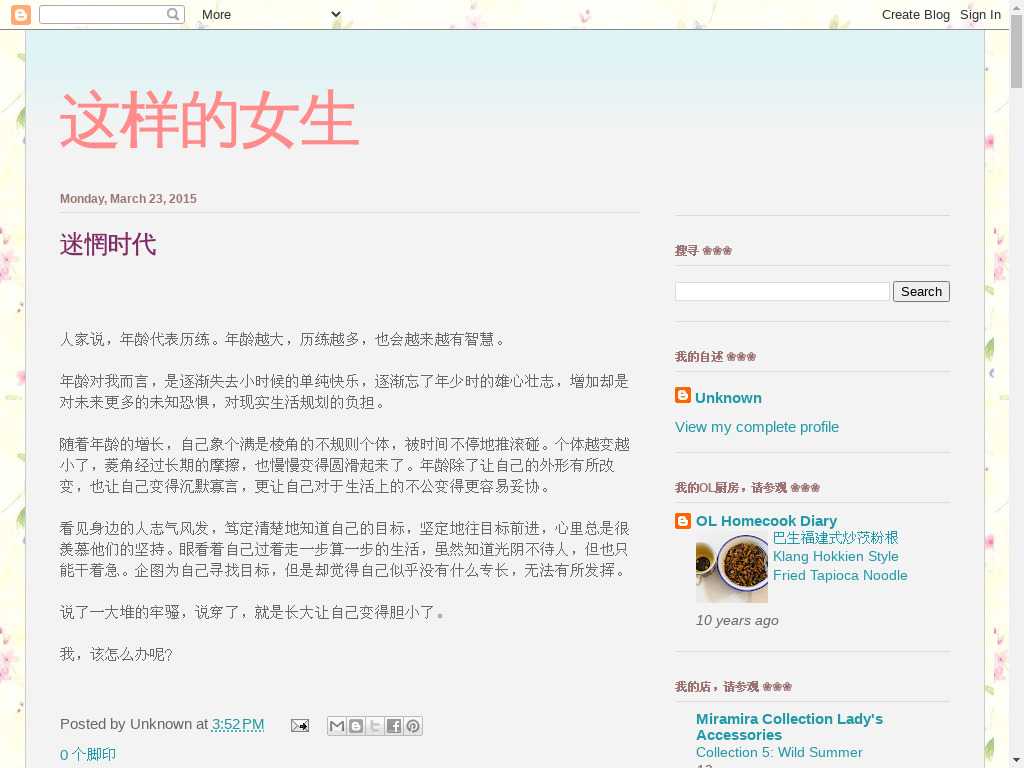The height and width of the screenshot is (768, 1024).
Task: Open the View my complete profile link
Action: [x=756, y=427]
